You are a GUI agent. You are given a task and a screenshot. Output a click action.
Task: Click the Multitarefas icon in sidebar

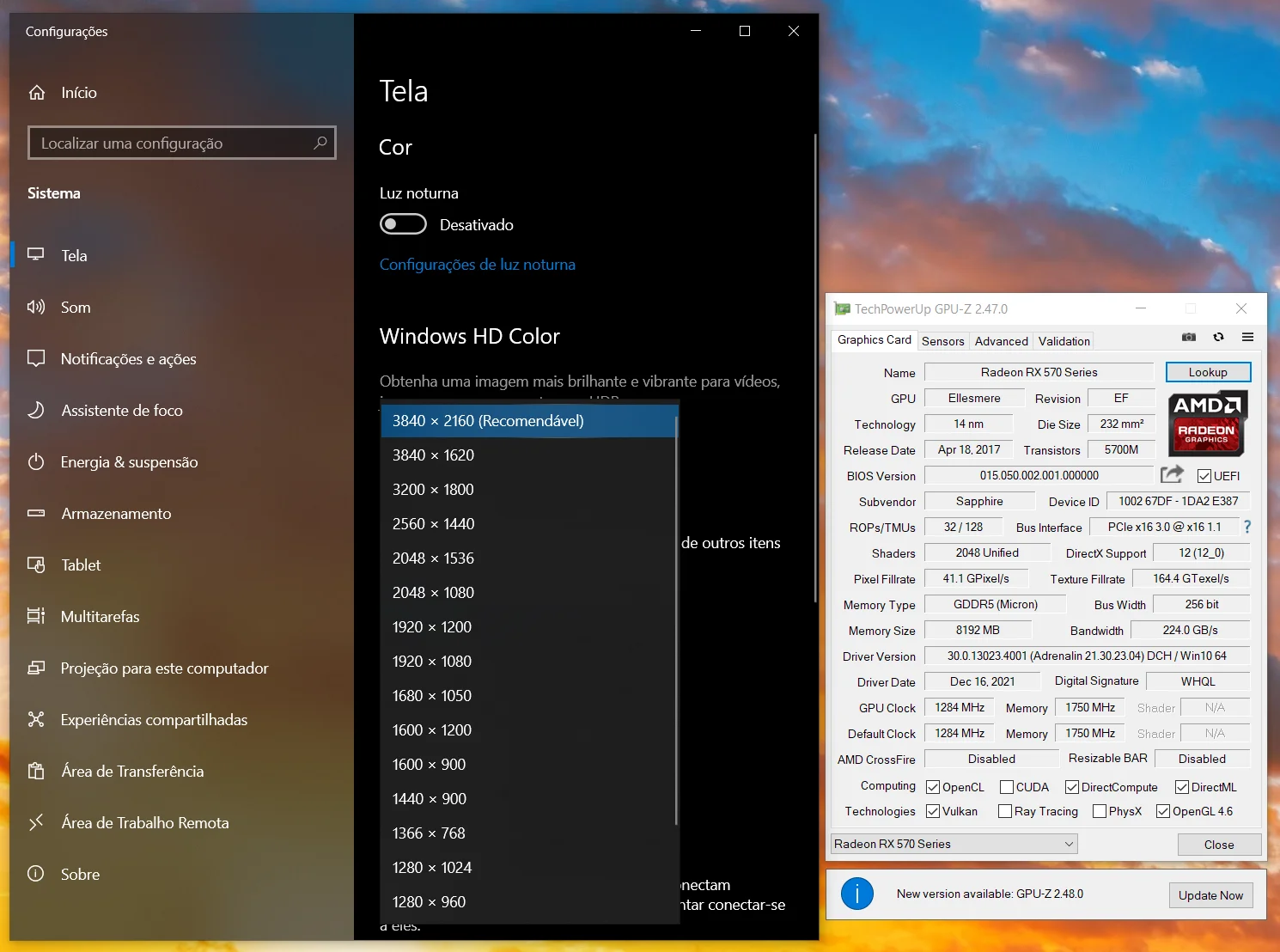tap(36, 616)
